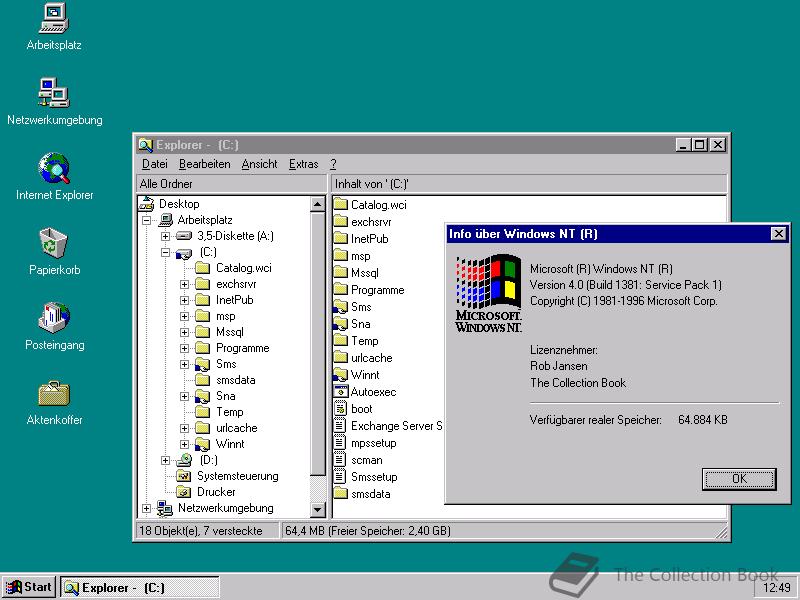The height and width of the screenshot is (600, 800).
Task: Open the Bearbeiten menu
Action: pos(205,164)
